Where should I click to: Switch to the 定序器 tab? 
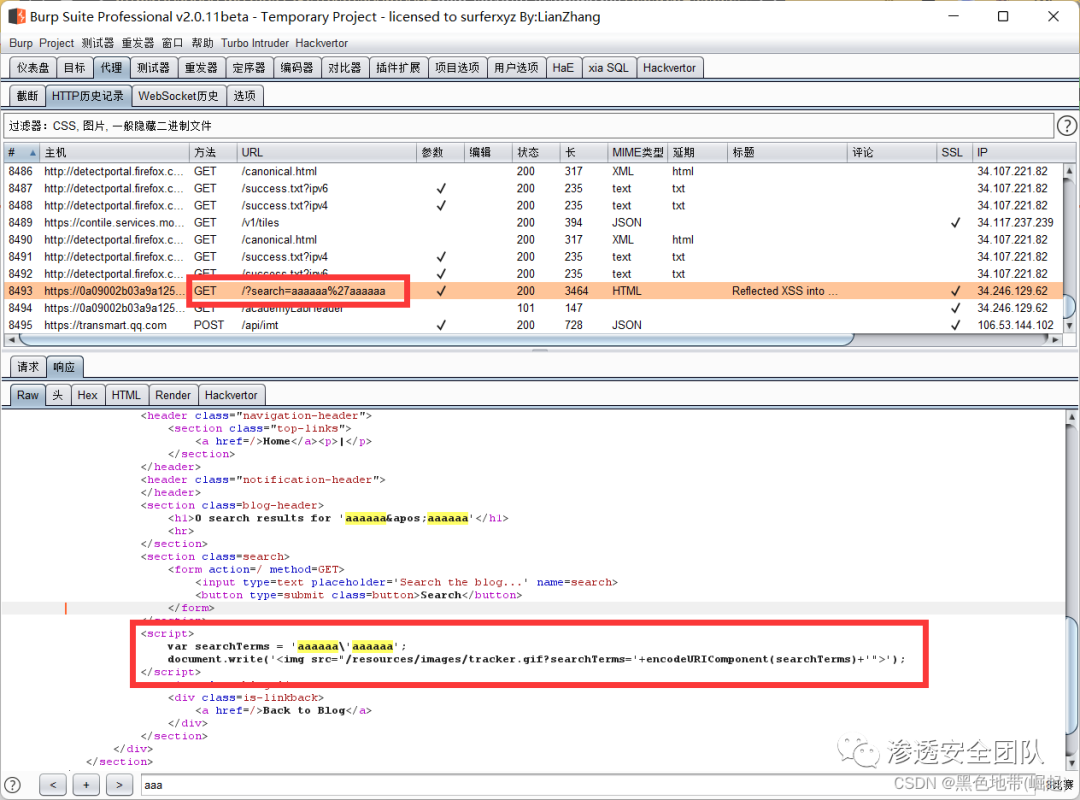coord(249,68)
